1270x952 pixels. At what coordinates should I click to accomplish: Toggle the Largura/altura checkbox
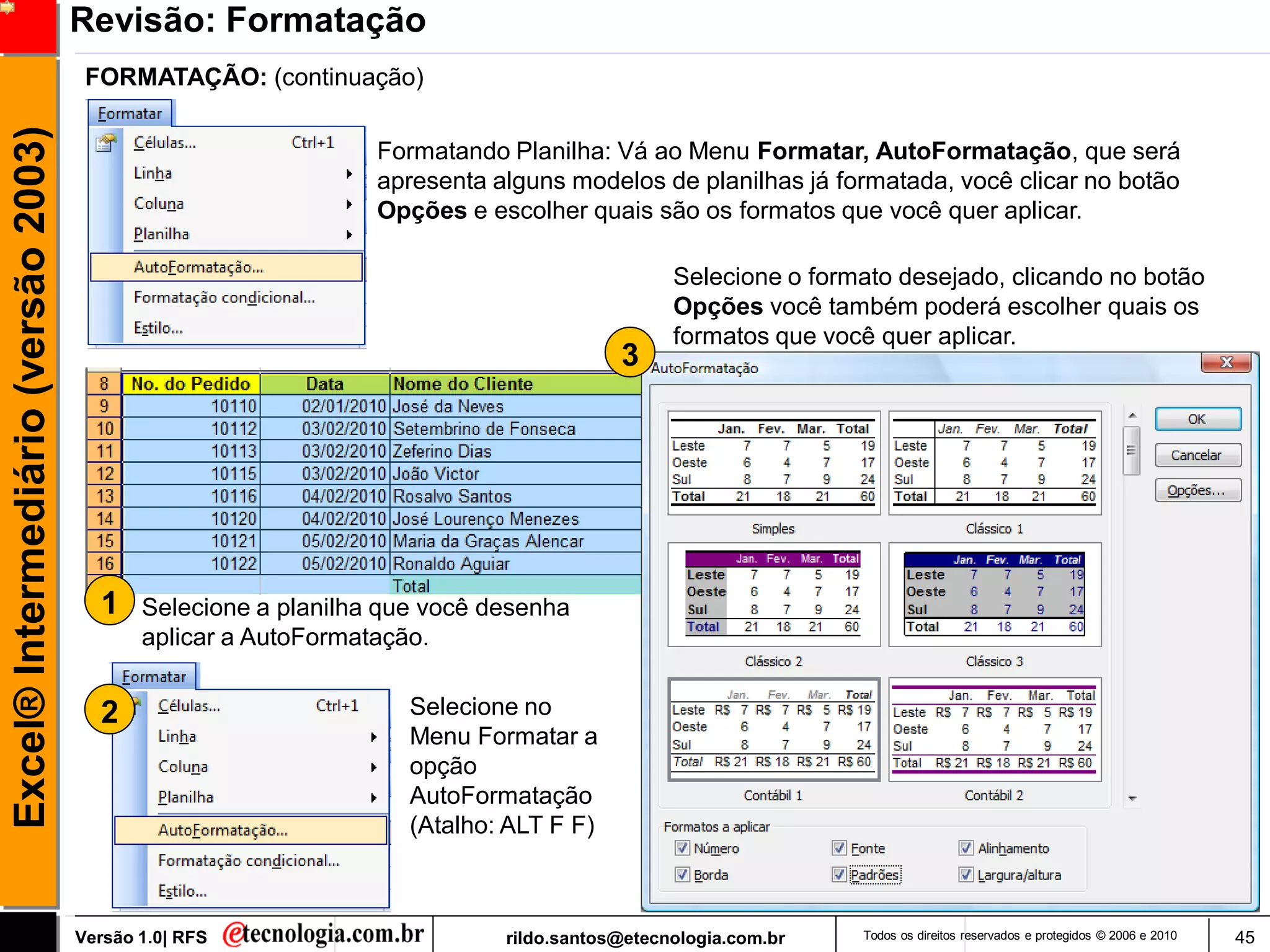tap(966, 875)
